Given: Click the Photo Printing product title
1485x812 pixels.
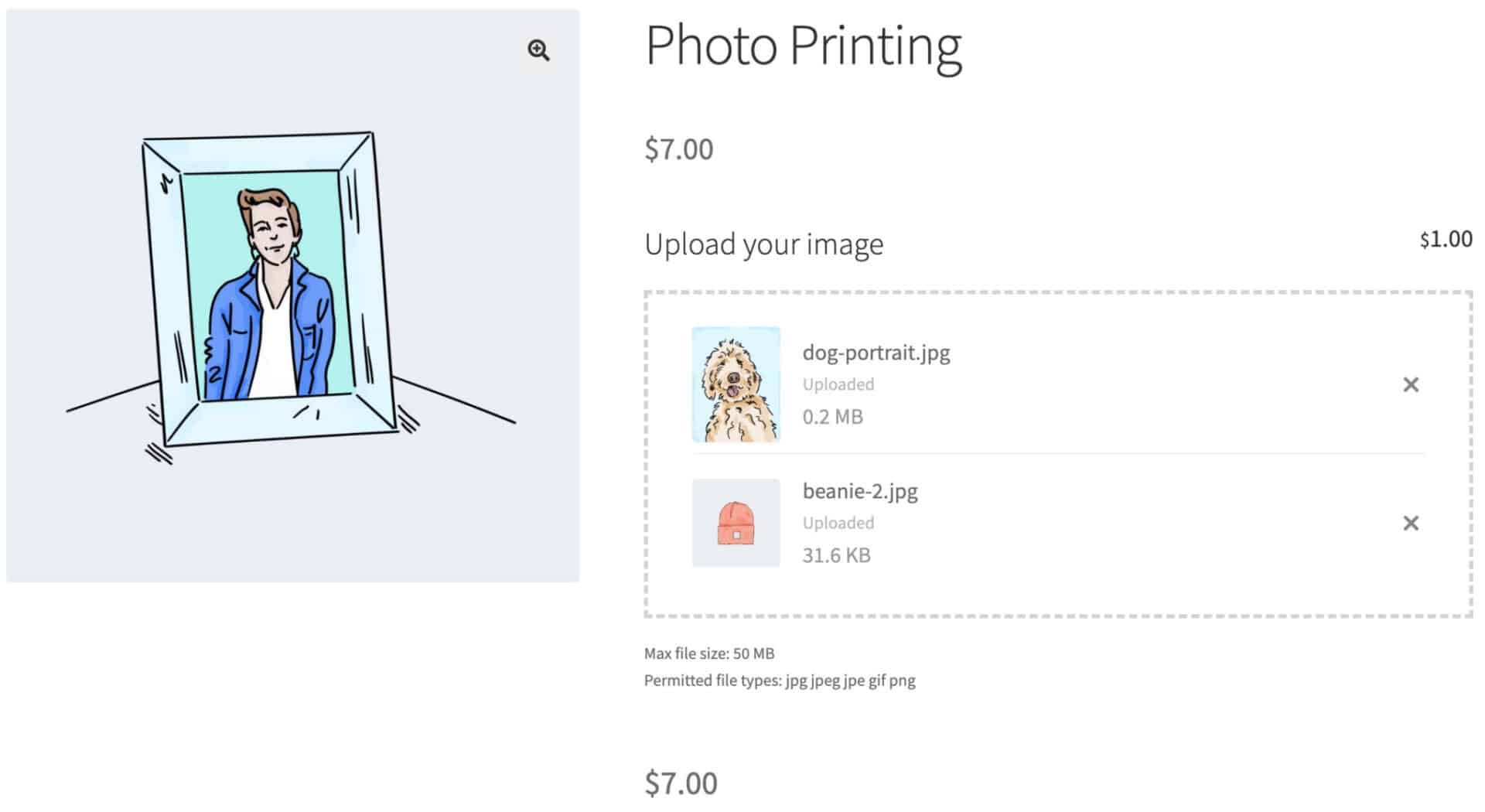Looking at the screenshot, I should [804, 46].
